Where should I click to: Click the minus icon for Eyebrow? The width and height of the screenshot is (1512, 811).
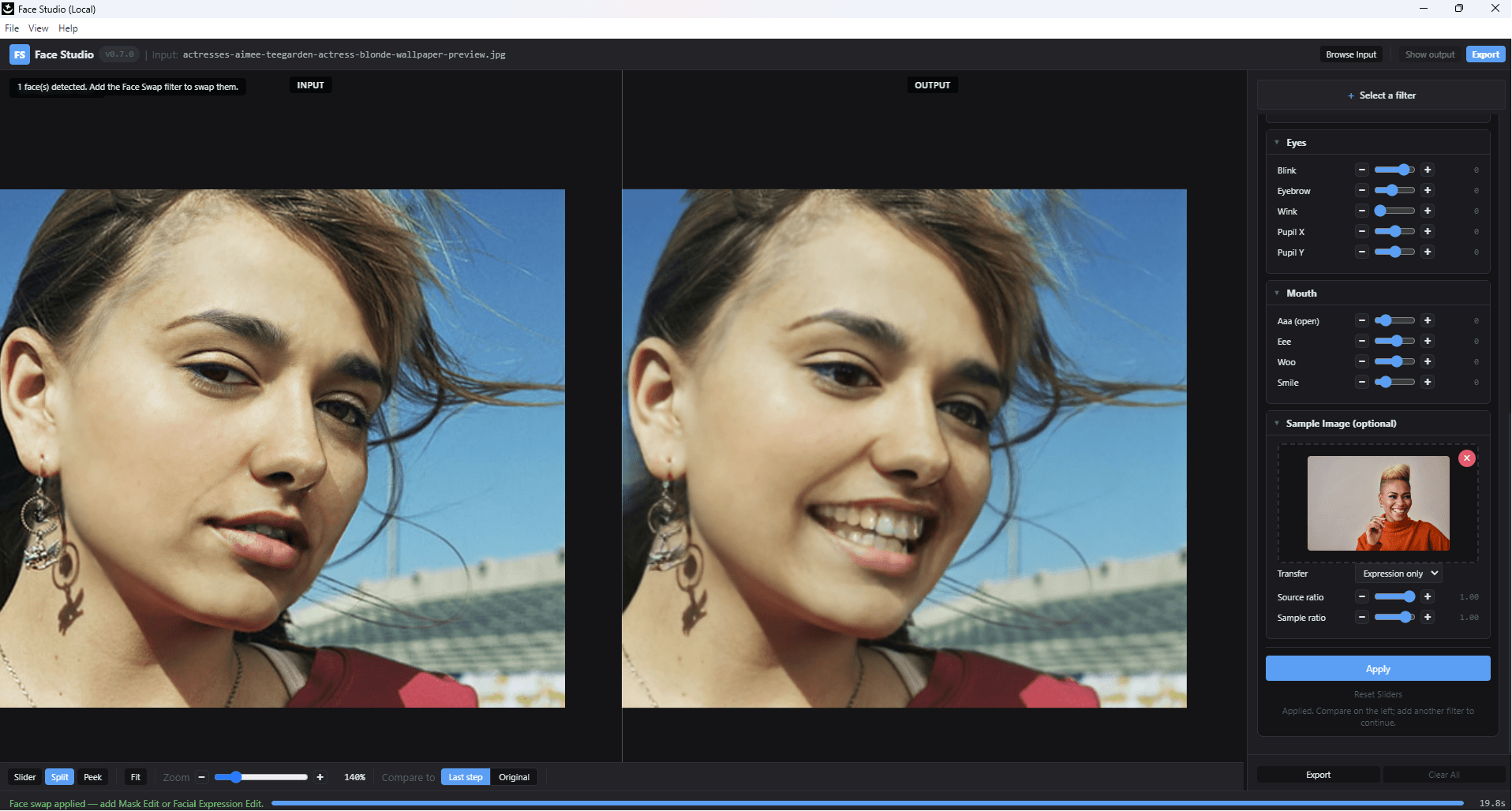pos(1361,190)
